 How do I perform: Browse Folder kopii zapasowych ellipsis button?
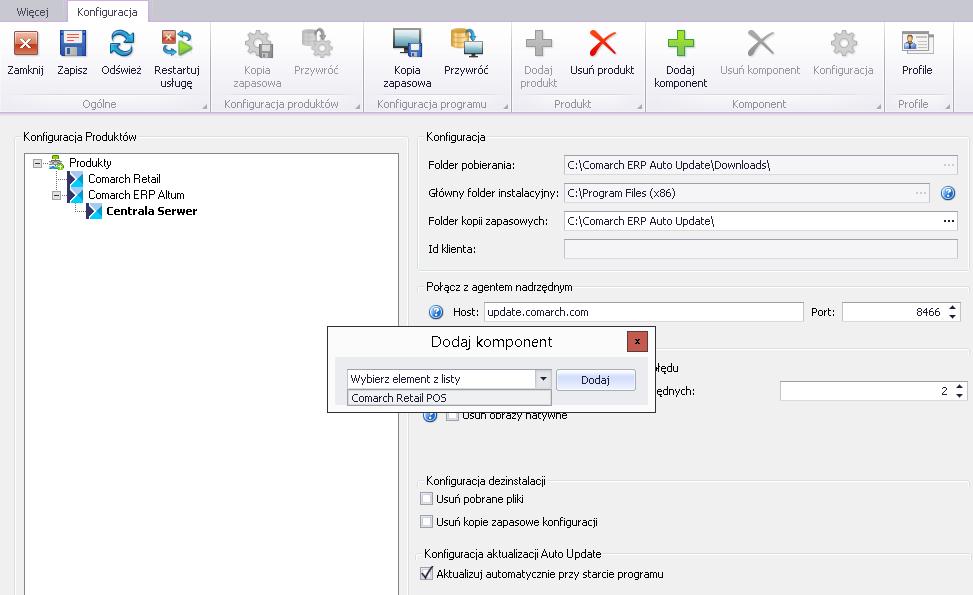pos(949,221)
